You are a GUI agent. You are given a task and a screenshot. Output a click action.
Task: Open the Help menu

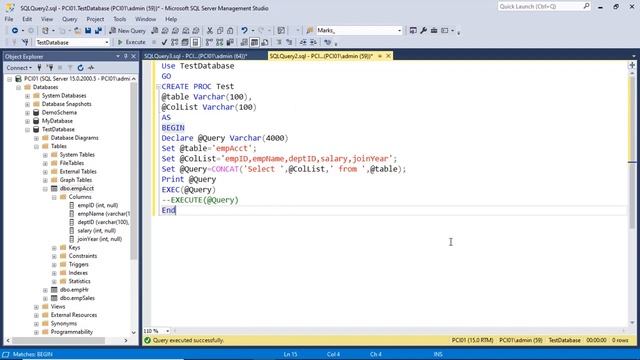[x=171, y=19]
